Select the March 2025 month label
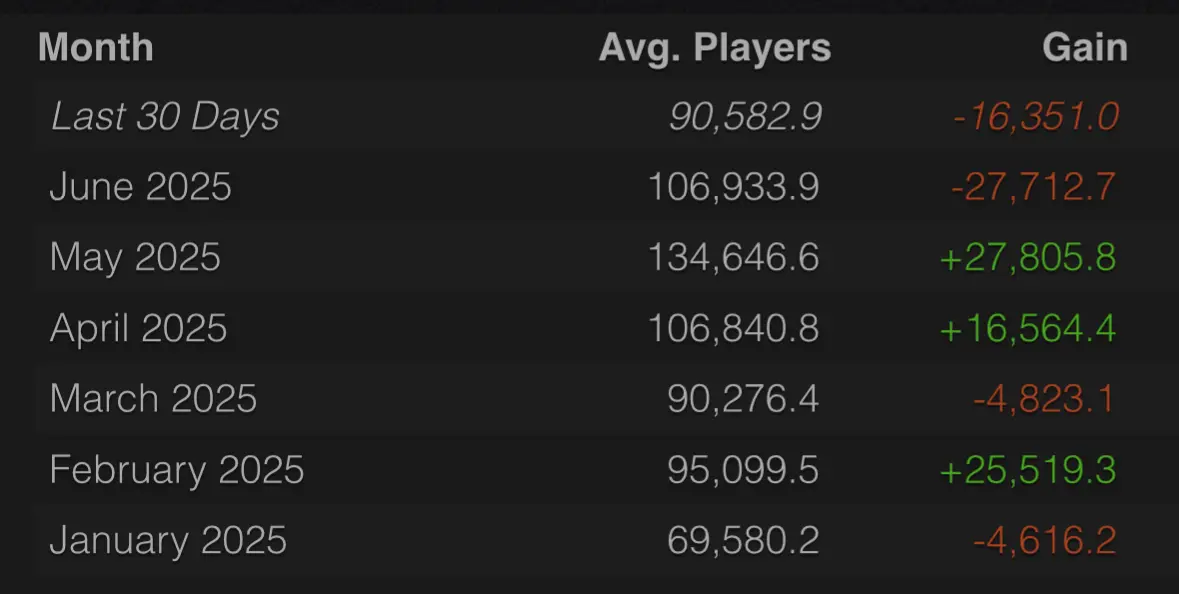 pos(153,399)
